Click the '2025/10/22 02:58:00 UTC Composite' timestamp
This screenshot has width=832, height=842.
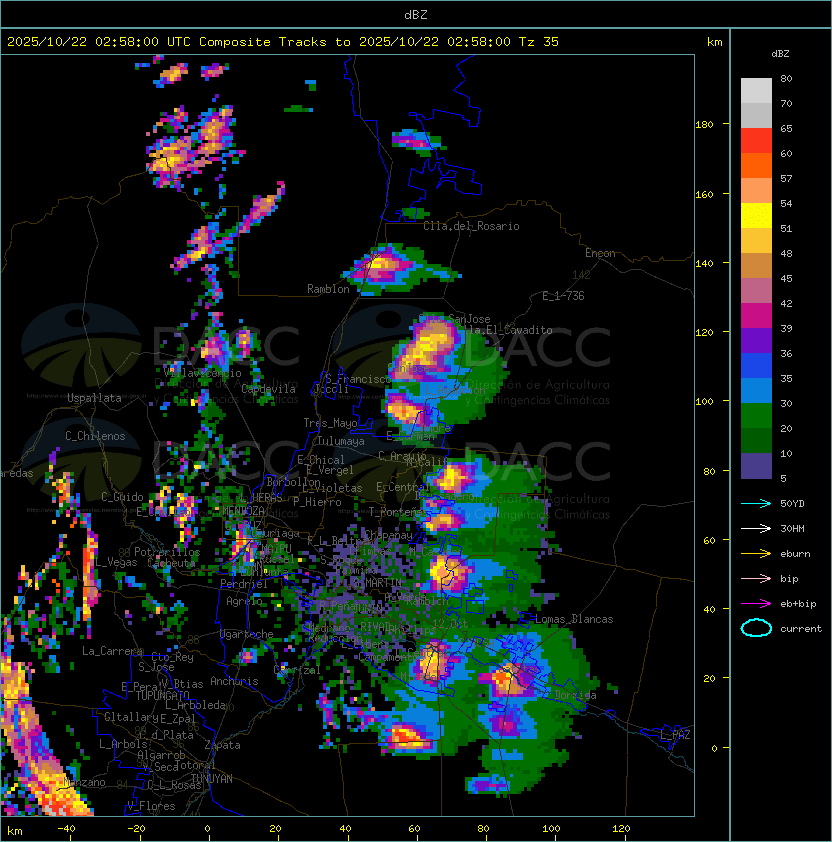click(x=139, y=41)
